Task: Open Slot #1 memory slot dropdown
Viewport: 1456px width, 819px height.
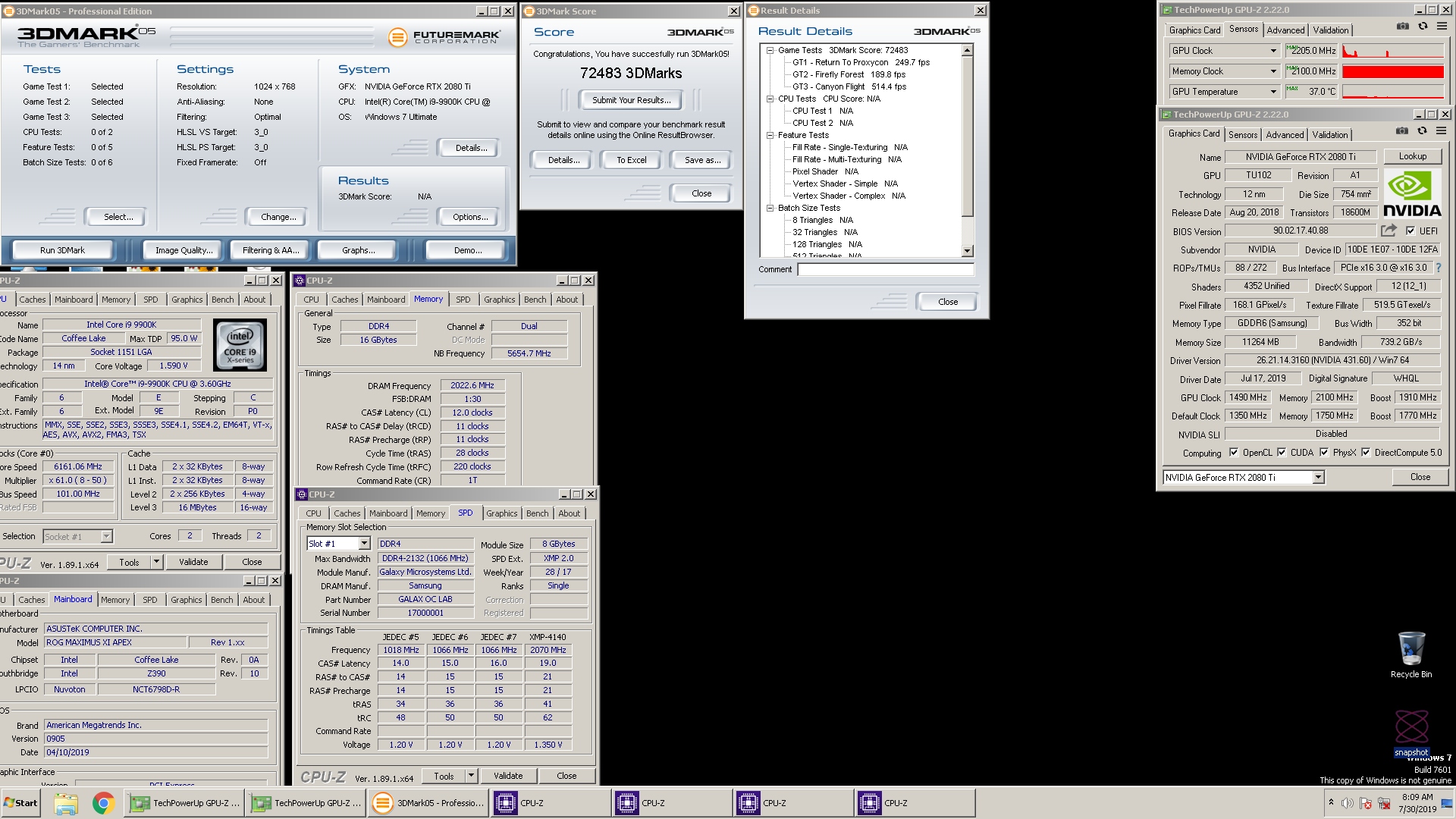Action: coord(364,544)
